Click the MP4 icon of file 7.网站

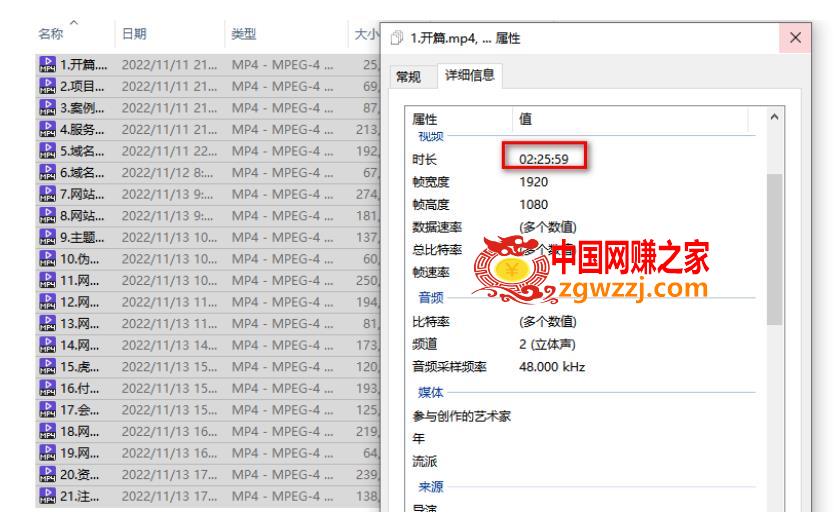pos(47,194)
